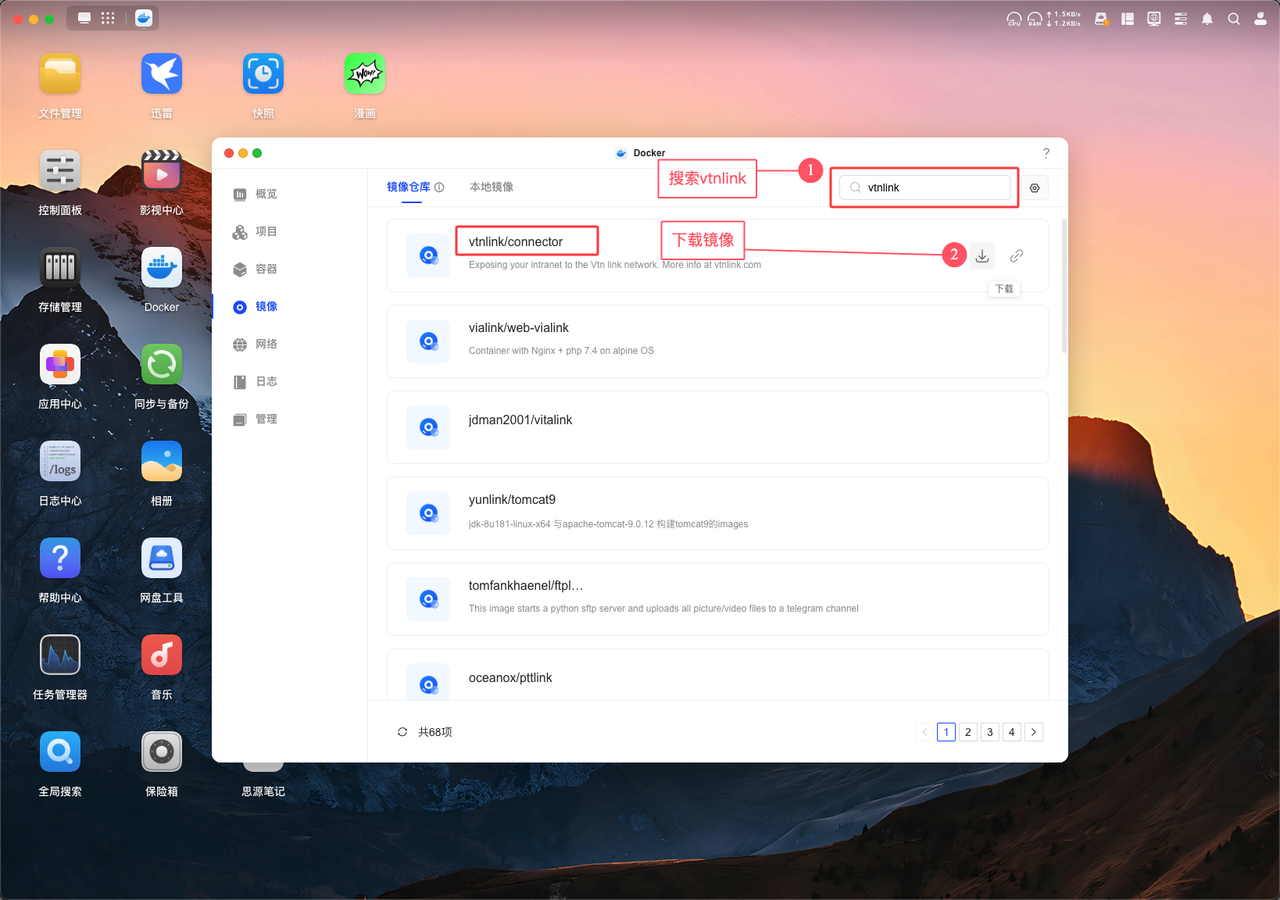The width and height of the screenshot is (1280, 900).
Task: Click the refresh icon beside 共68项
Action: [x=402, y=732]
